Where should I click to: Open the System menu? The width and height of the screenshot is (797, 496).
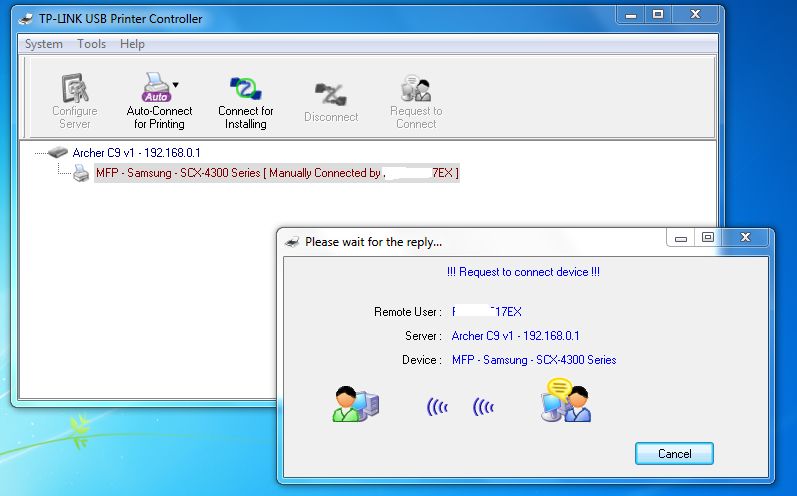click(x=44, y=44)
